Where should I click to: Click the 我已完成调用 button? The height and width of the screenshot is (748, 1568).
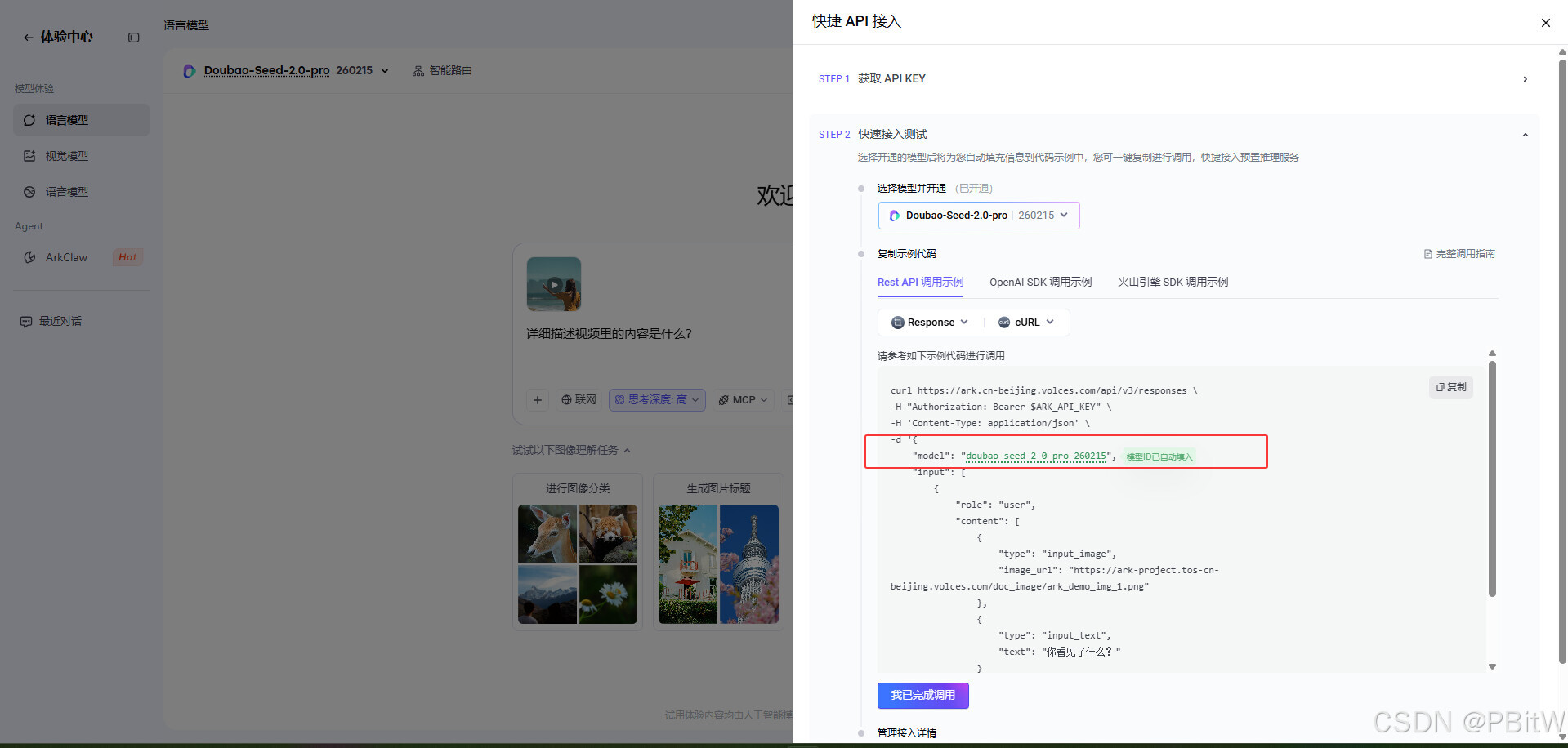click(922, 696)
